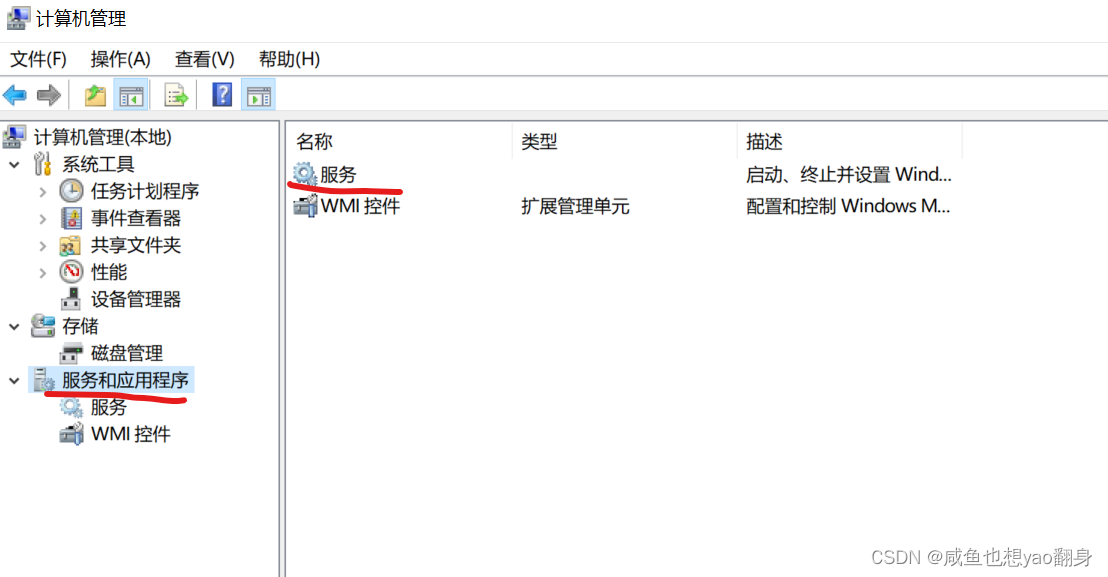
Task: Click the Up one level folder icon
Action: pos(95,95)
